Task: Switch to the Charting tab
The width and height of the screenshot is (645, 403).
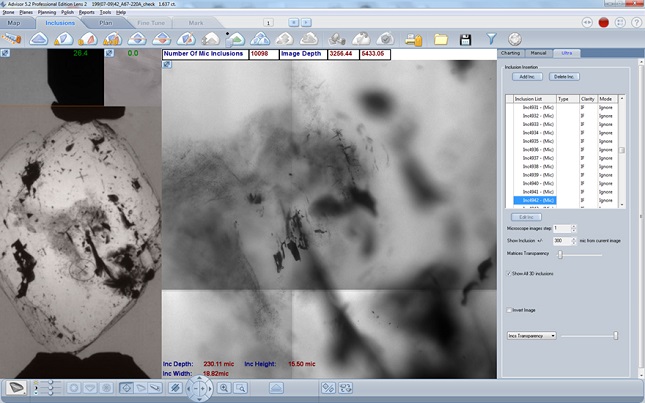Action: coord(510,53)
